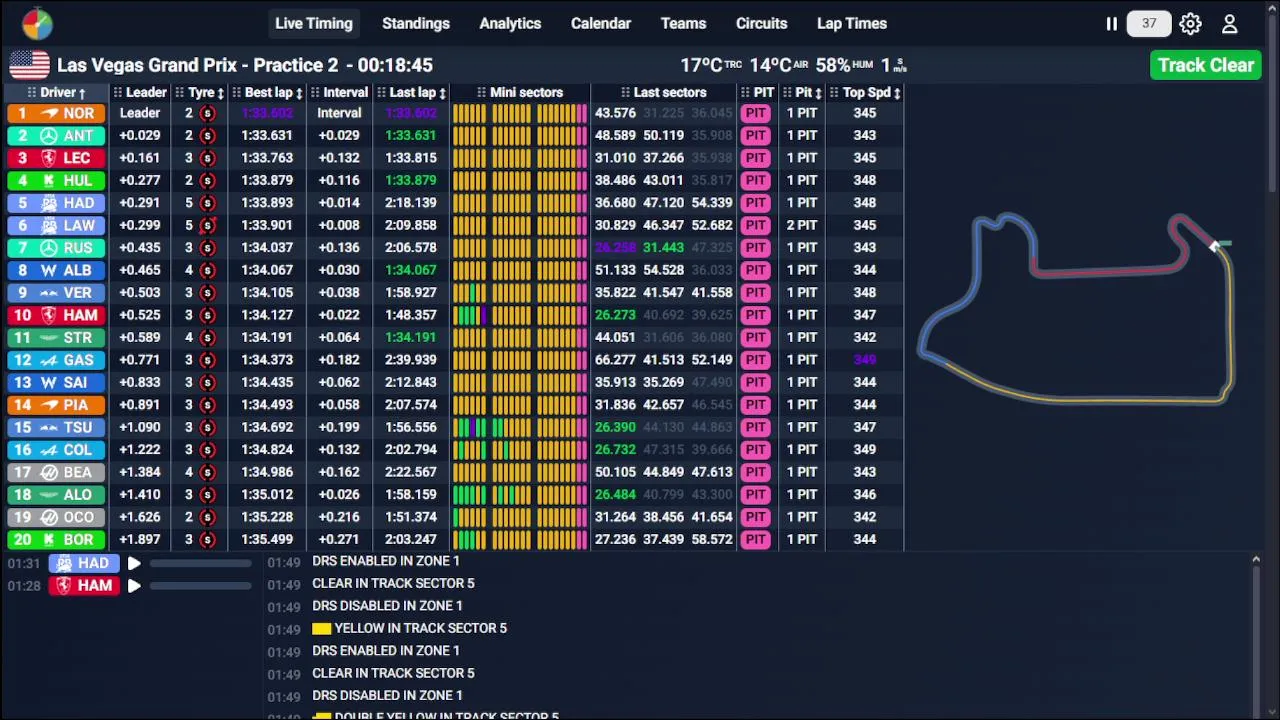Select driver ANT row badge

coord(57,136)
